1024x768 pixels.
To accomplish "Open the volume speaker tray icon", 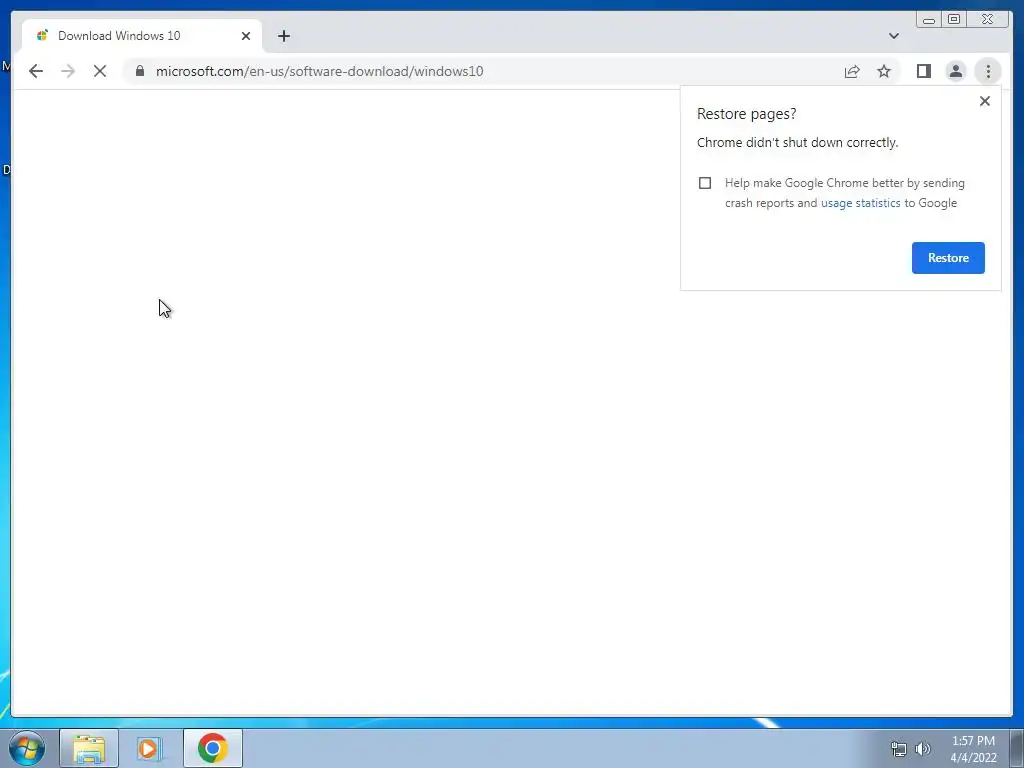I will (923, 749).
